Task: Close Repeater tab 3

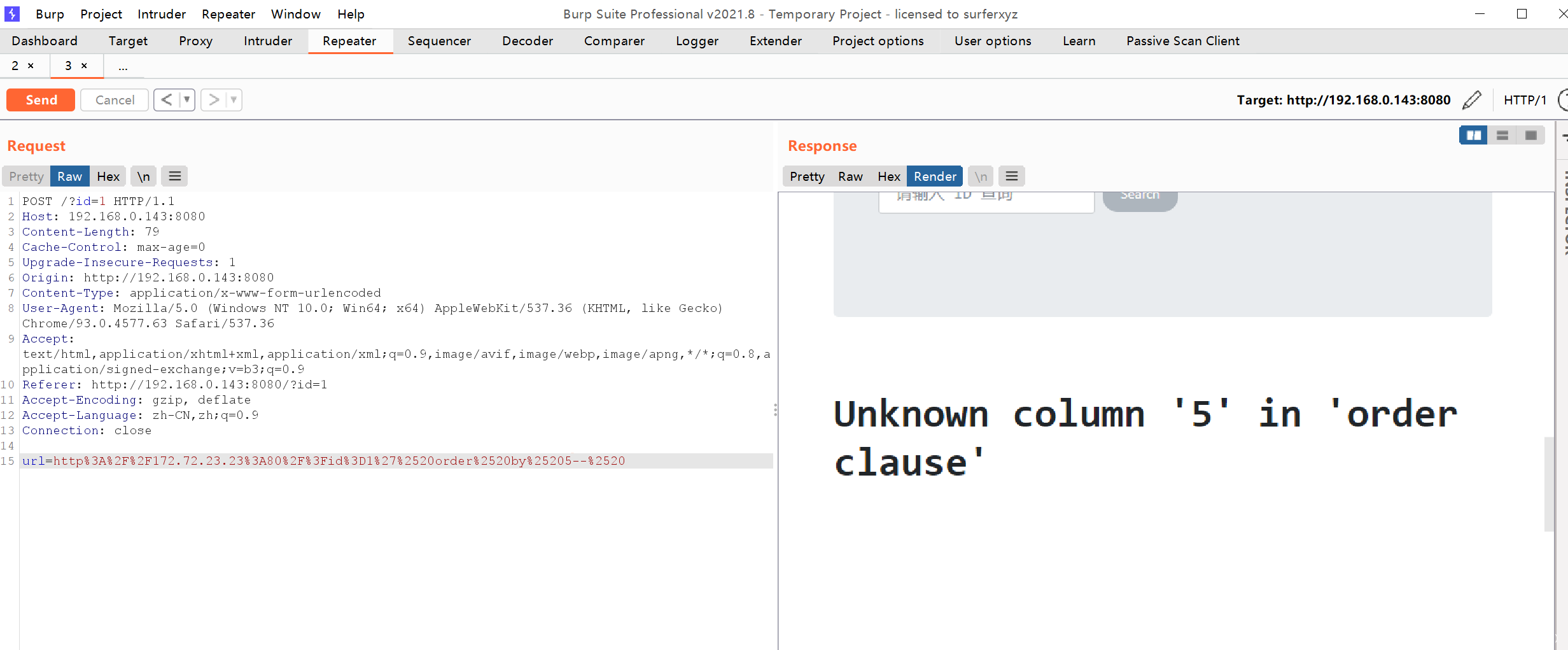Action: click(x=84, y=66)
